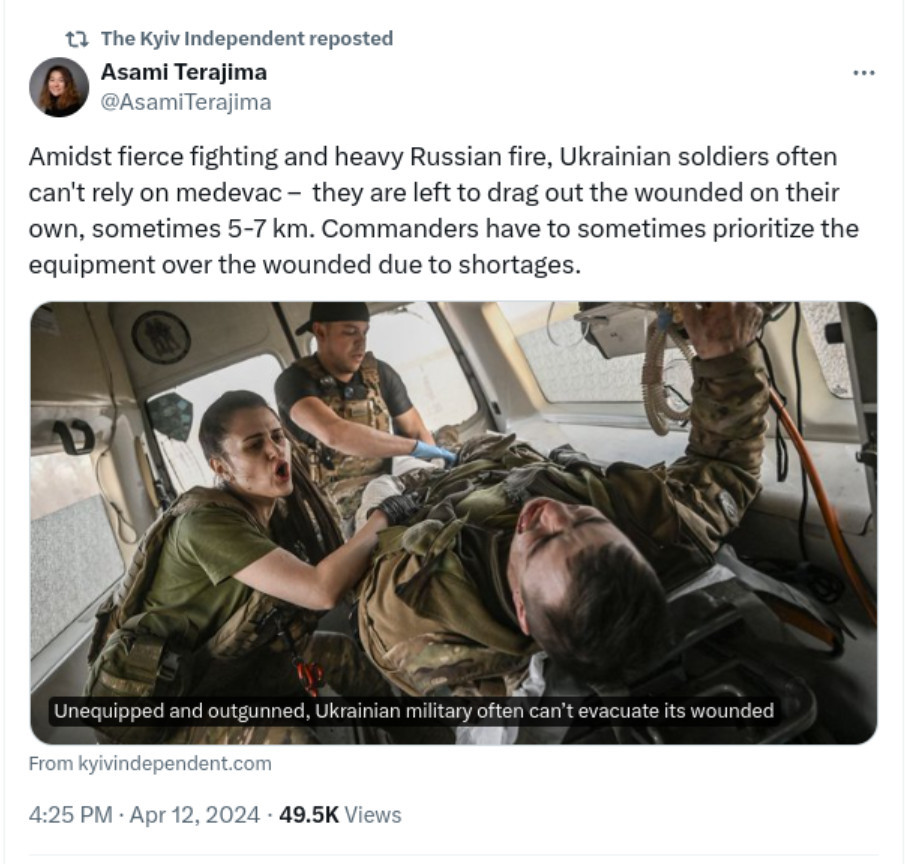The width and height of the screenshot is (906, 864).
Task: Click the @AsamiTerajima handle
Action: [x=185, y=102]
